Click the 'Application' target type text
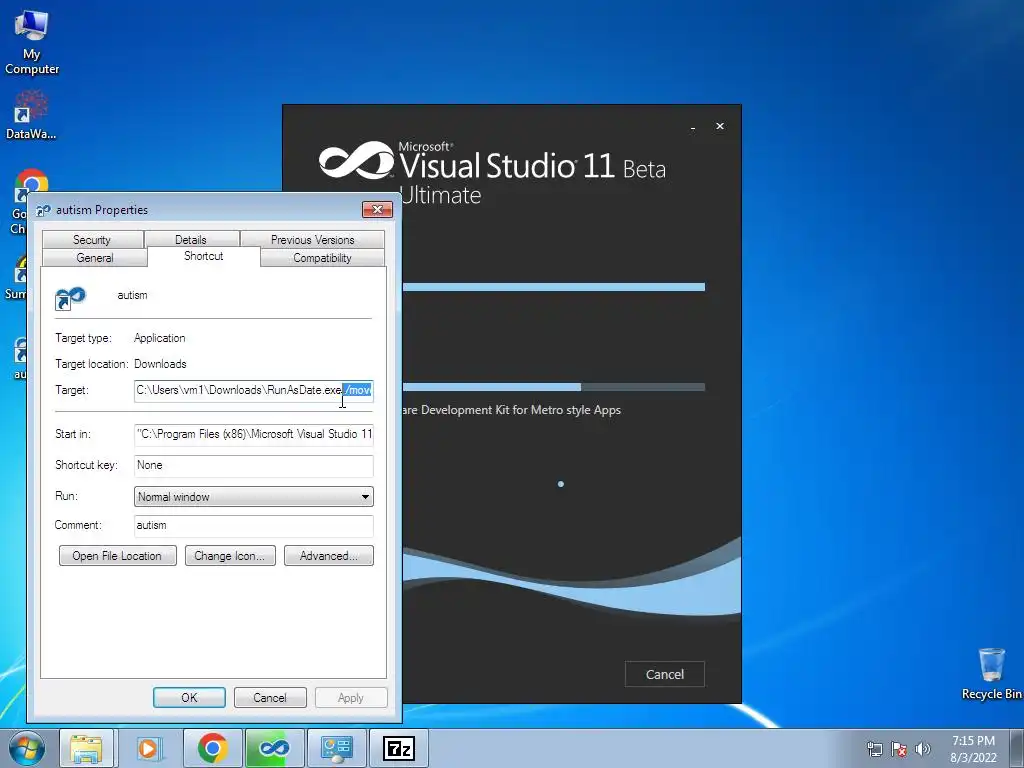 (x=159, y=338)
